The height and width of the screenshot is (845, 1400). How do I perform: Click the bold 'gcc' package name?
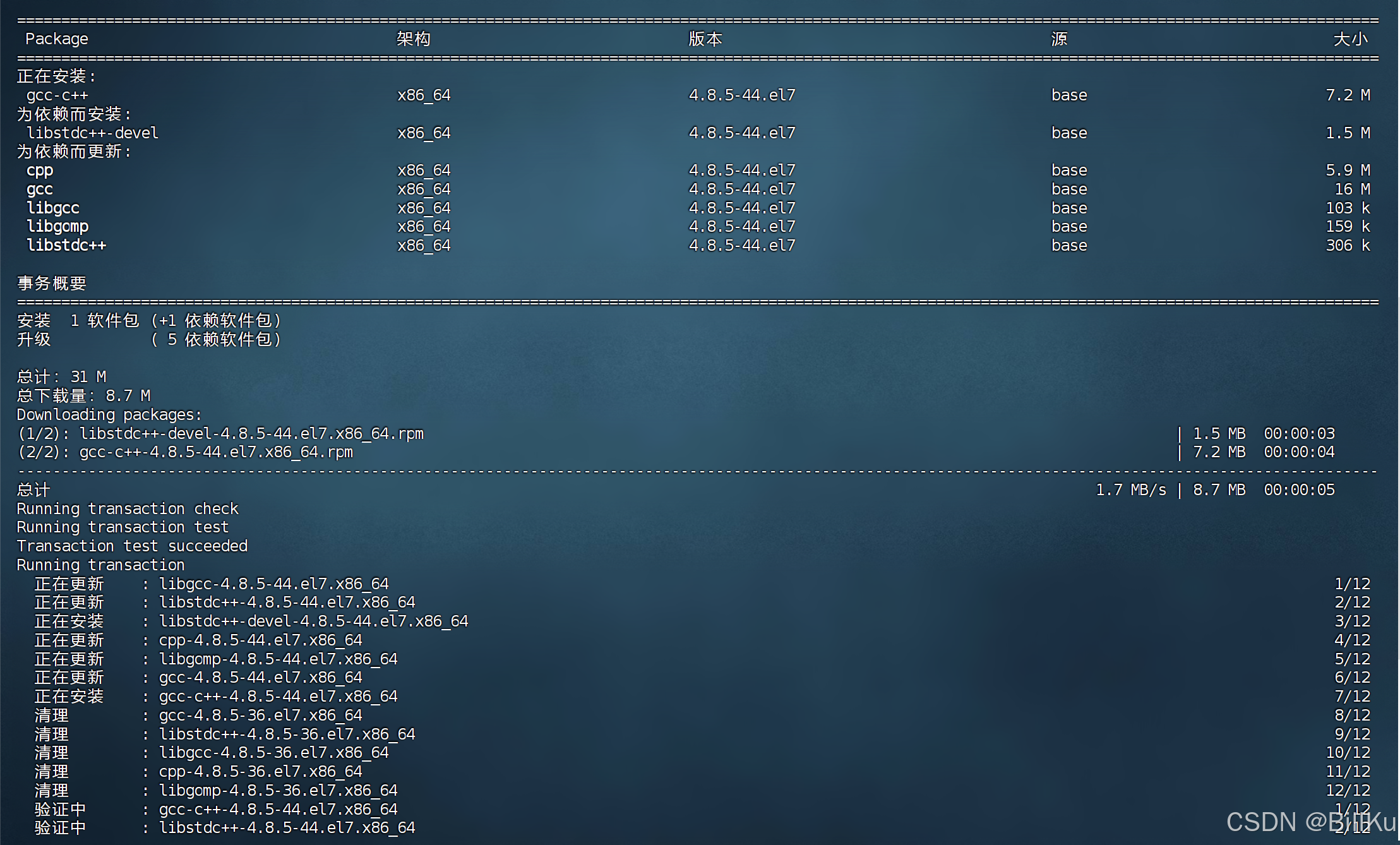40,189
